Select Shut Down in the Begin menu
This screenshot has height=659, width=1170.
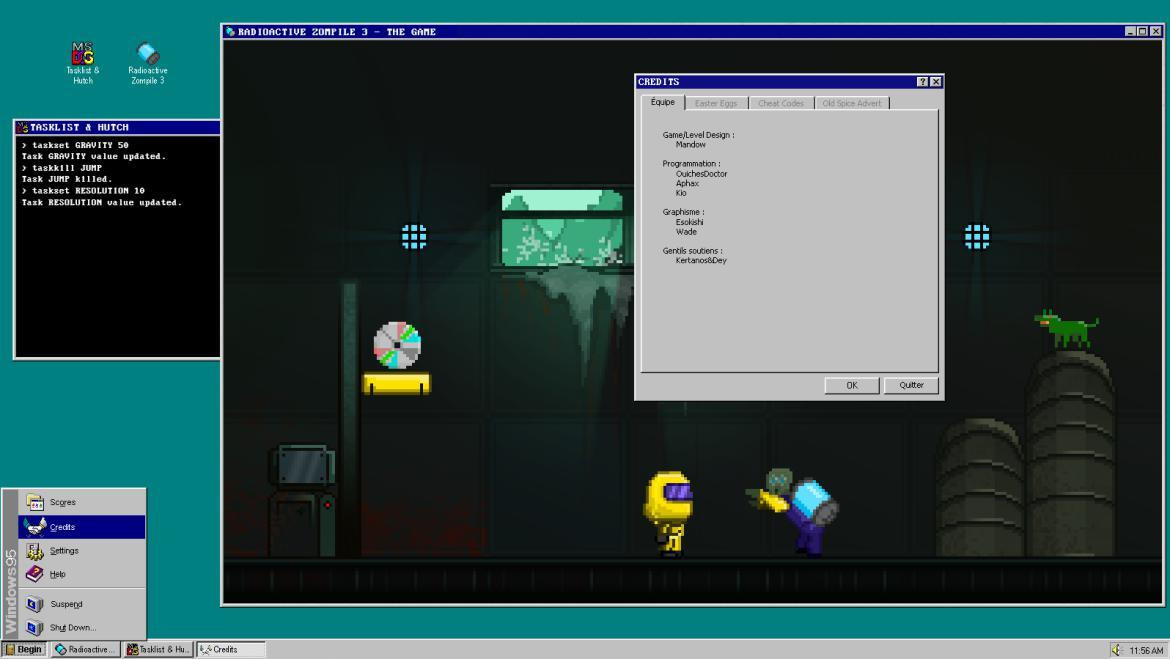pyautogui.click(x=82, y=628)
